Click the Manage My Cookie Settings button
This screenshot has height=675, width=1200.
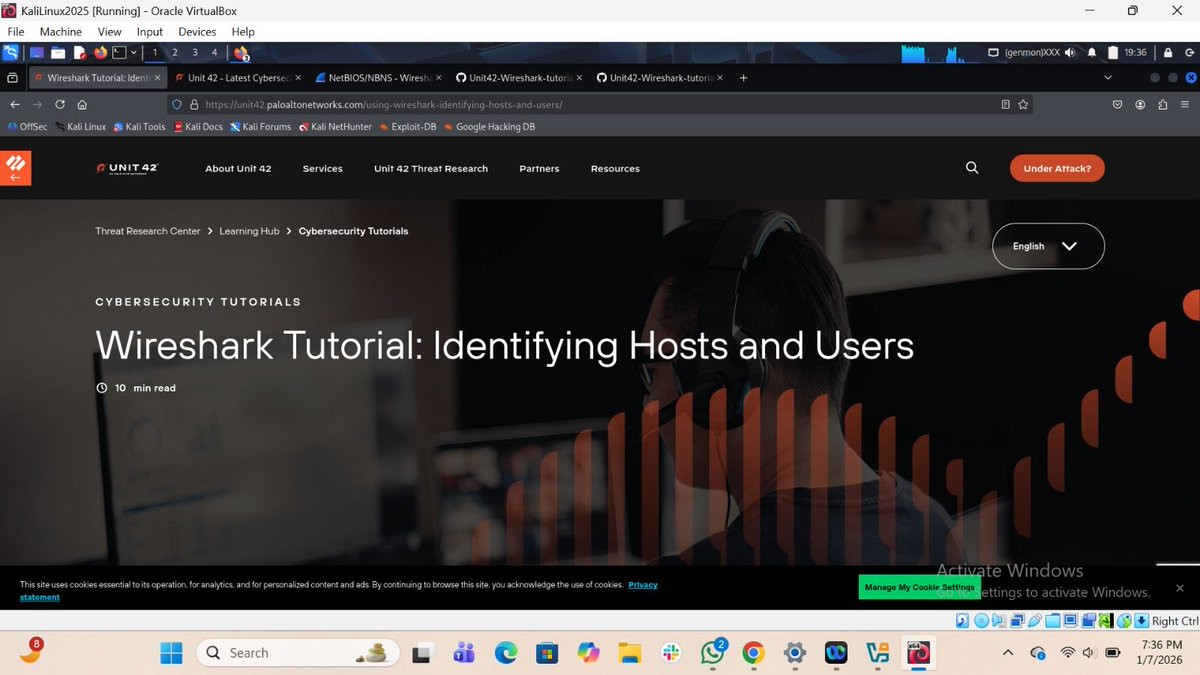coord(919,587)
